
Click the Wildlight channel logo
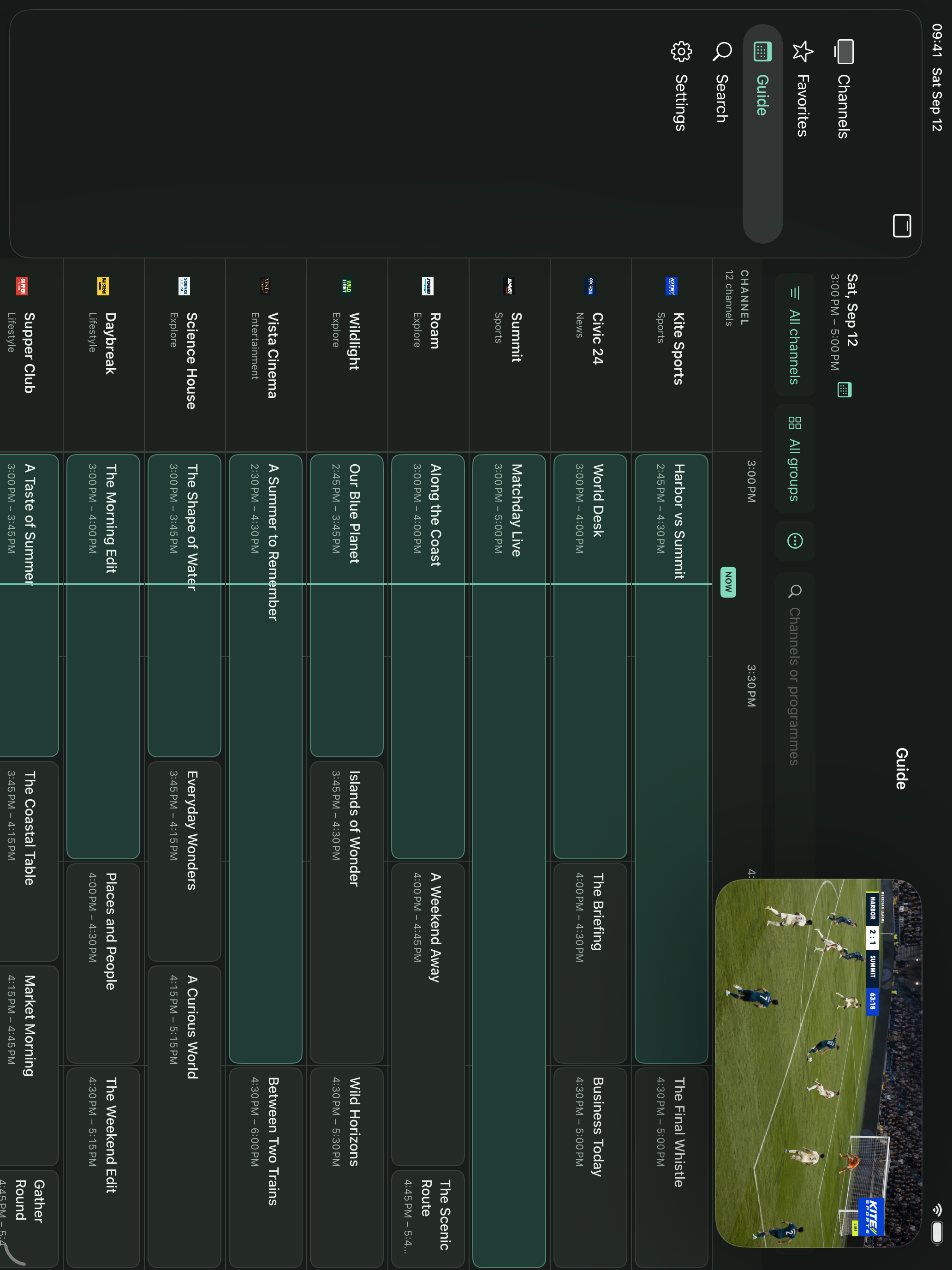pyautogui.click(x=346, y=286)
